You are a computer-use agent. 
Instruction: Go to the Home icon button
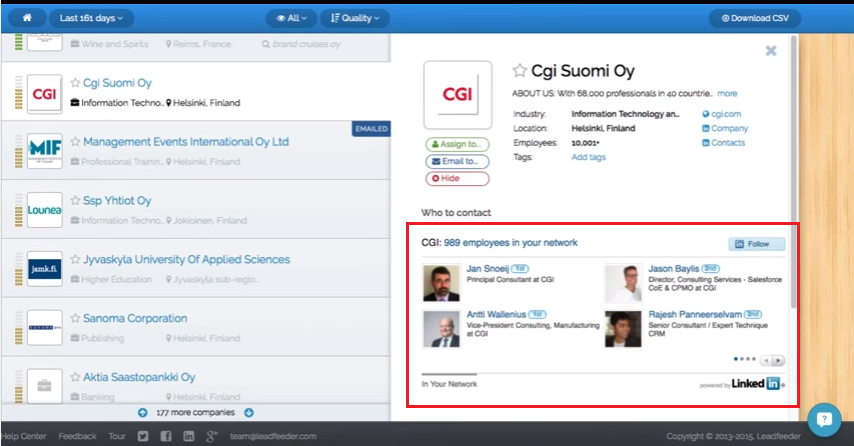coord(27,18)
